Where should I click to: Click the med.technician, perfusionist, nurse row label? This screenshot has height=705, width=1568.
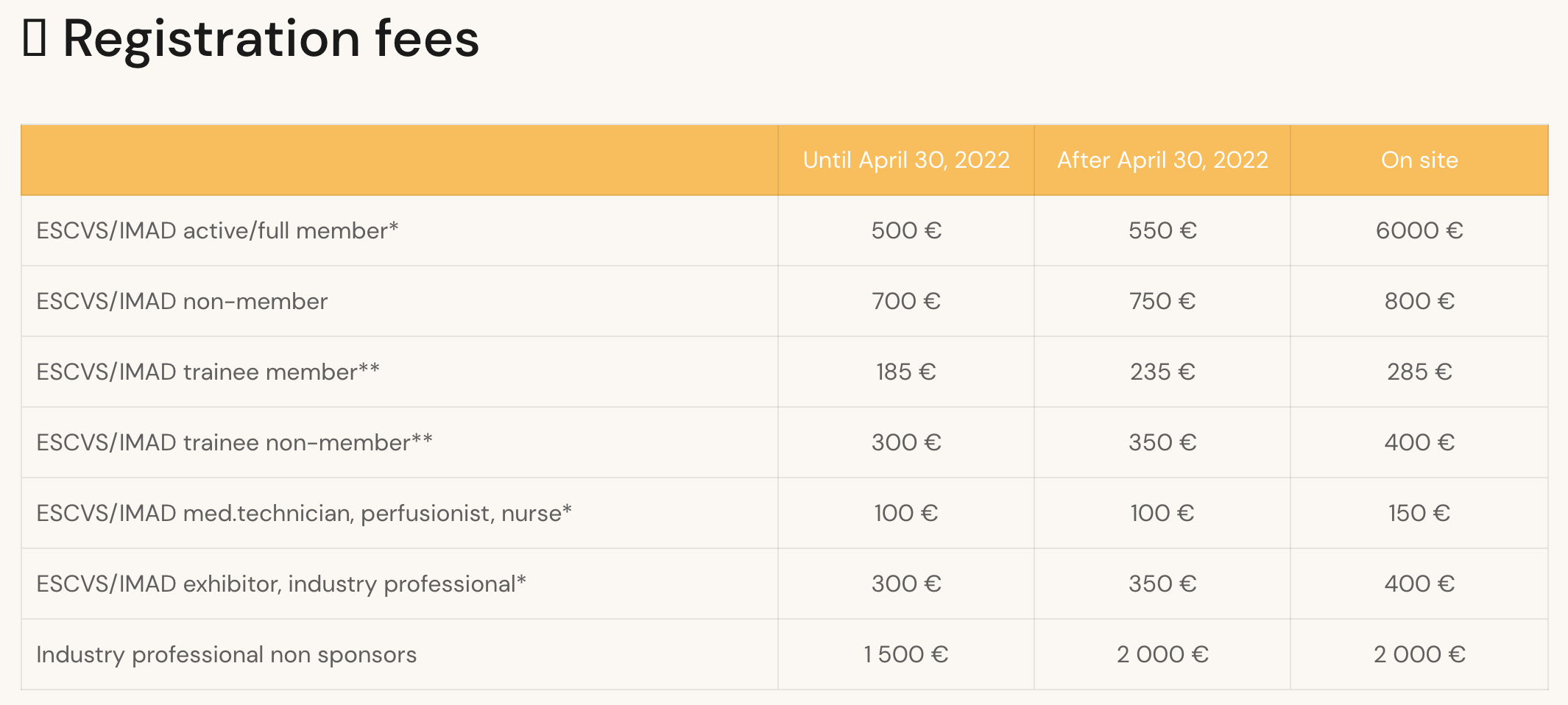(x=303, y=513)
